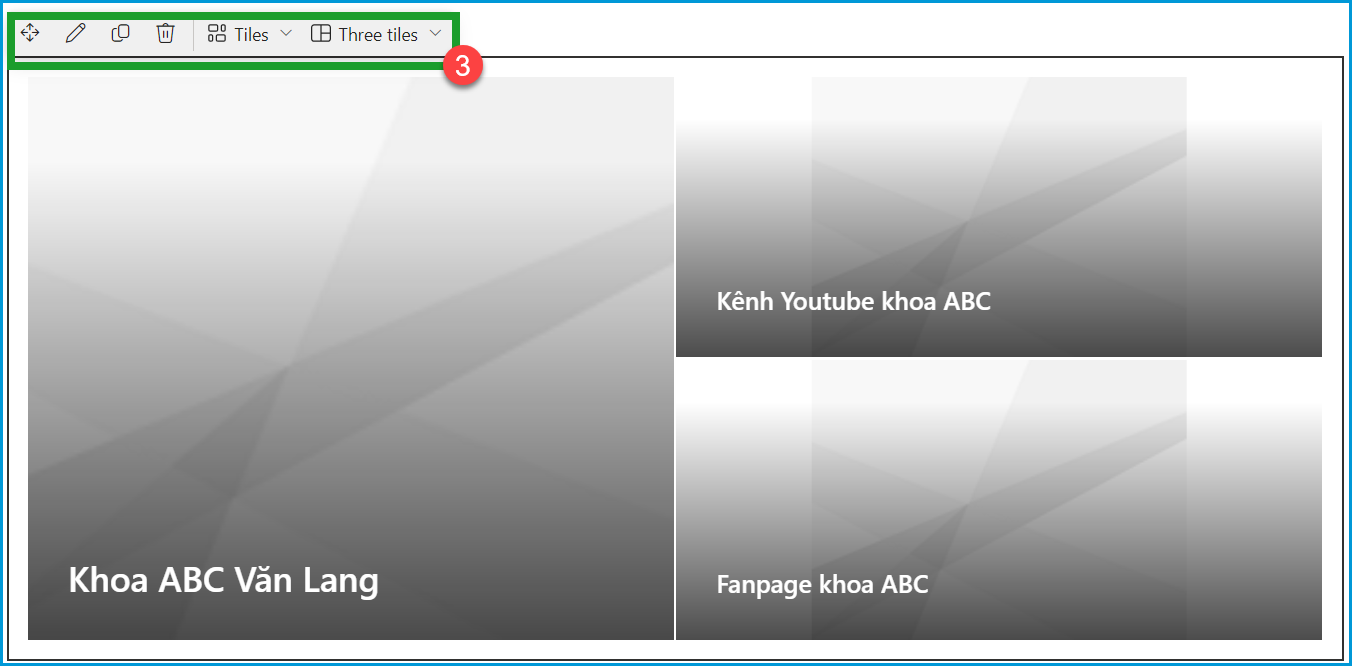Click the duplicate web part icon

tap(120, 34)
